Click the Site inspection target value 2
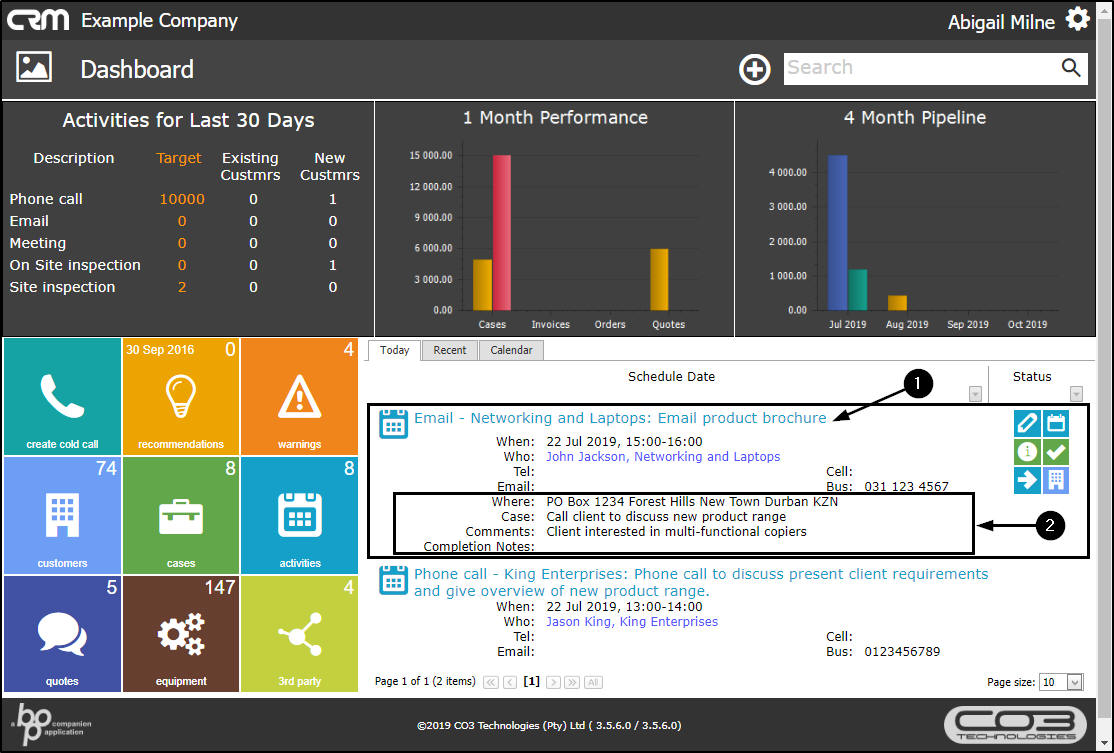The width and height of the screenshot is (1114, 753). click(182, 287)
